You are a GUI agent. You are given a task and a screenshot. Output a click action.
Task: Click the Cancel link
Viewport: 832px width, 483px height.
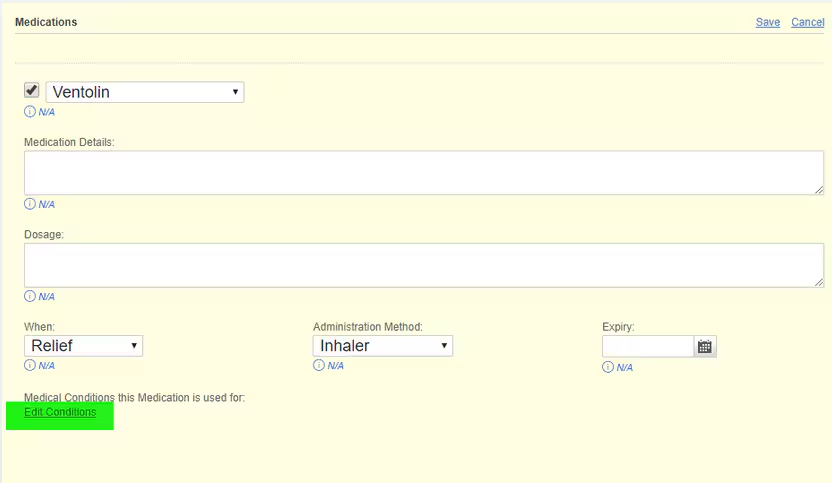(x=808, y=22)
